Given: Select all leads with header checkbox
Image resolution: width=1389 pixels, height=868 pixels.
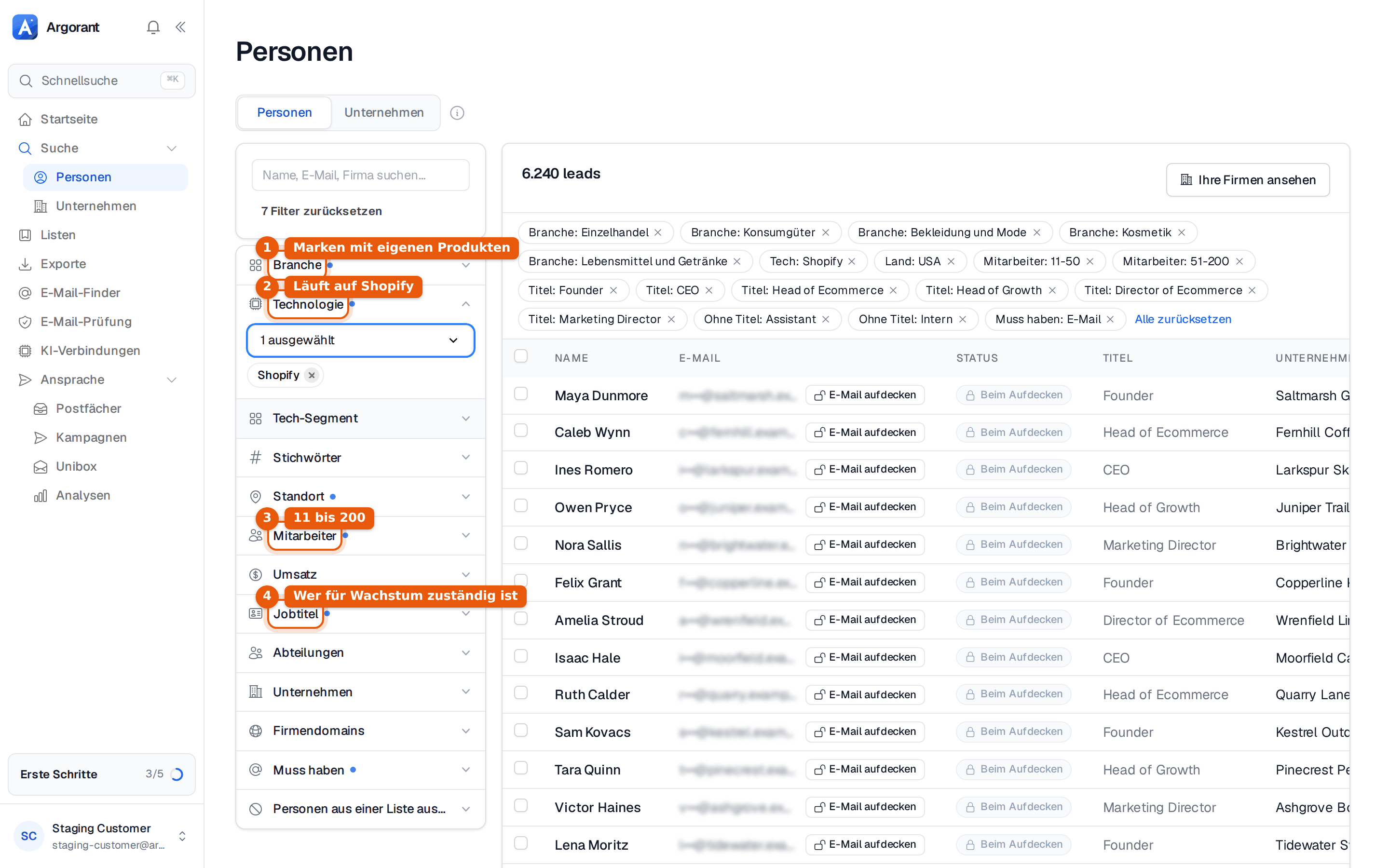Looking at the screenshot, I should point(520,356).
